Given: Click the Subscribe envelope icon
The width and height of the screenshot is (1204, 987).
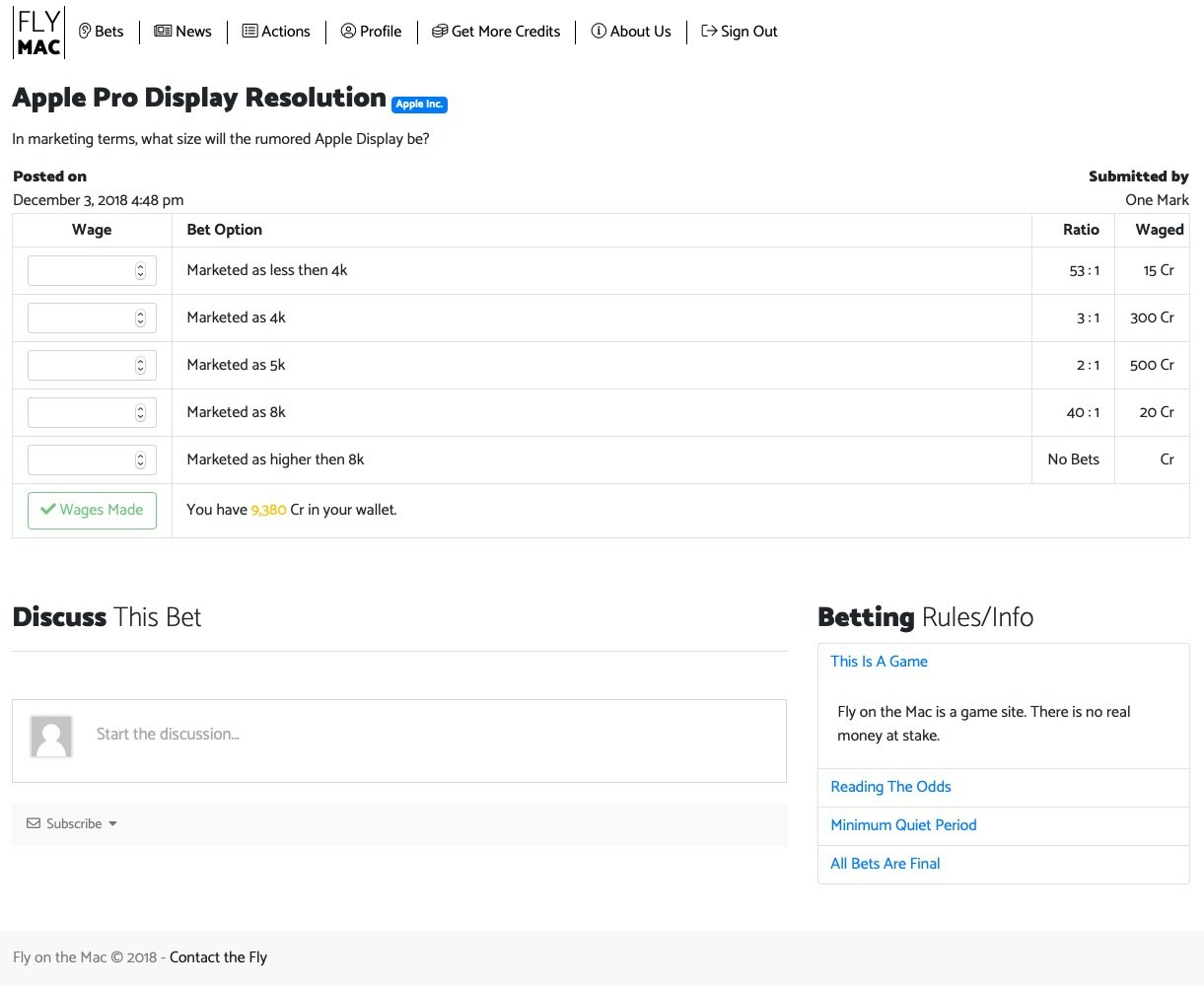Looking at the screenshot, I should 33,823.
